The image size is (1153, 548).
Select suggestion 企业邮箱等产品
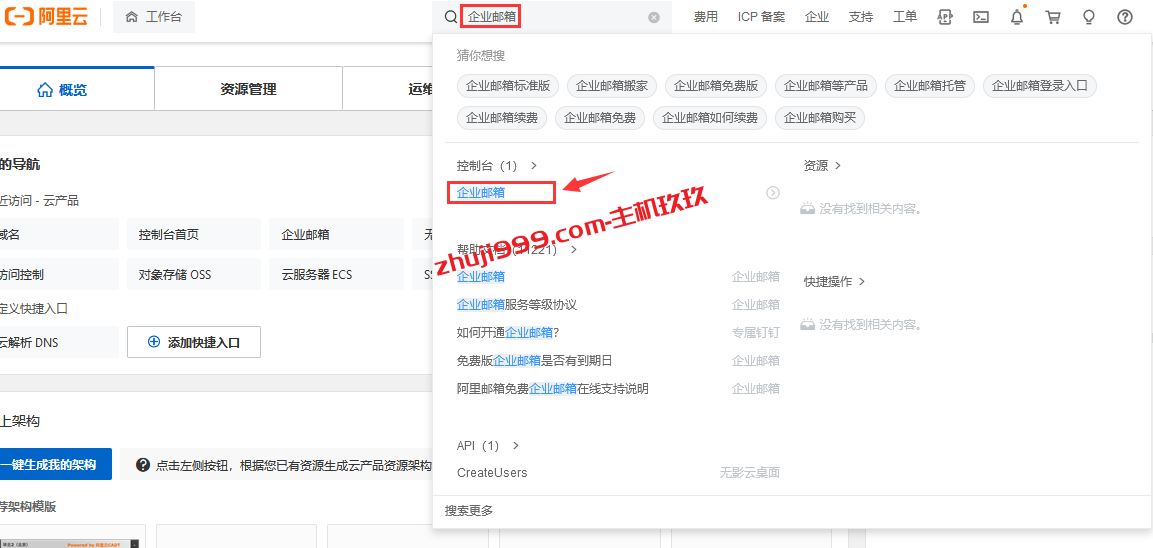click(826, 85)
